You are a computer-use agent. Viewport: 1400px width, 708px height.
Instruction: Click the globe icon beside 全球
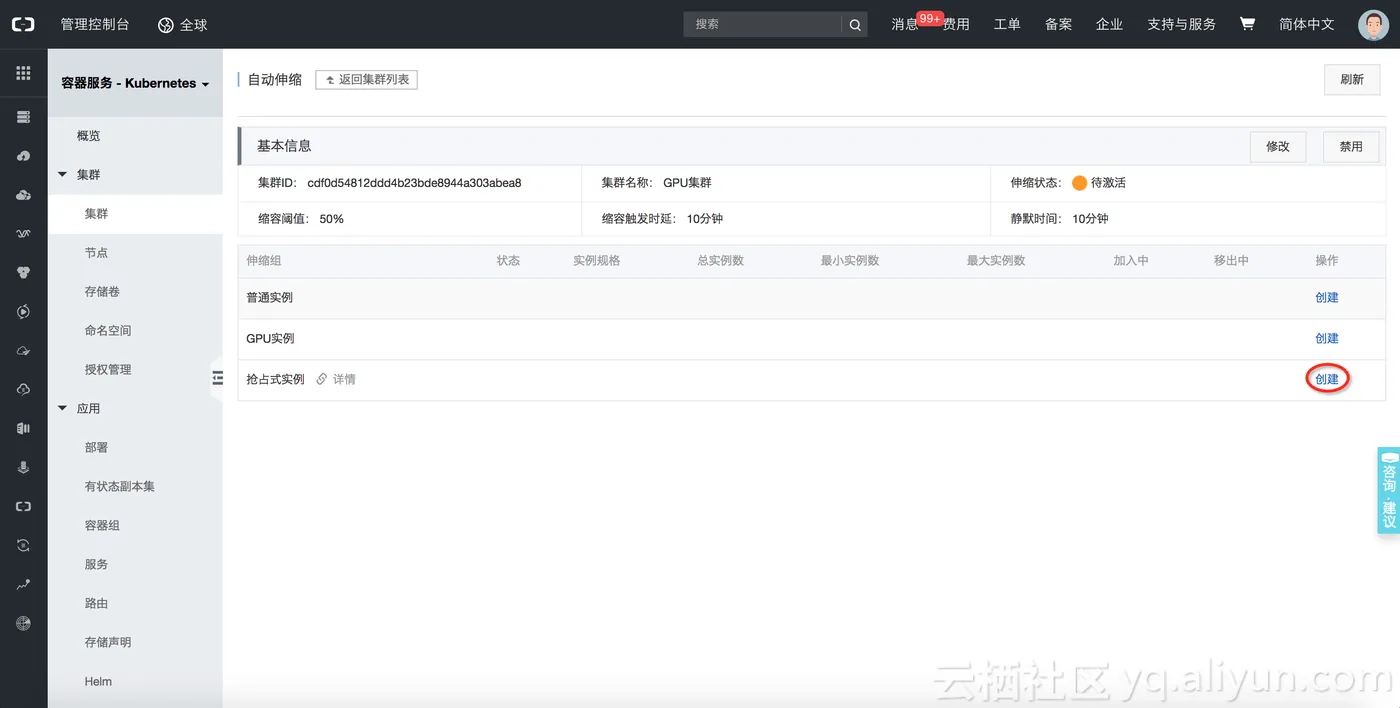166,25
